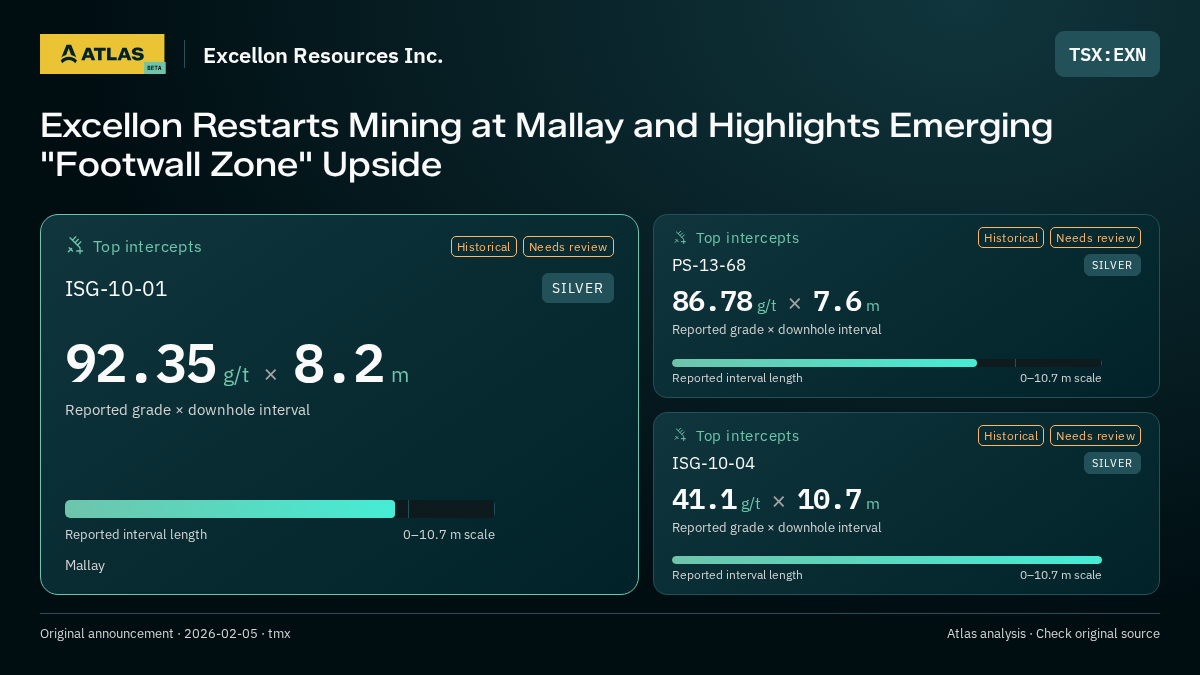This screenshot has height=675, width=1200.
Task: Click the drill icon in the PS-13-68 card
Action: (x=680, y=238)
